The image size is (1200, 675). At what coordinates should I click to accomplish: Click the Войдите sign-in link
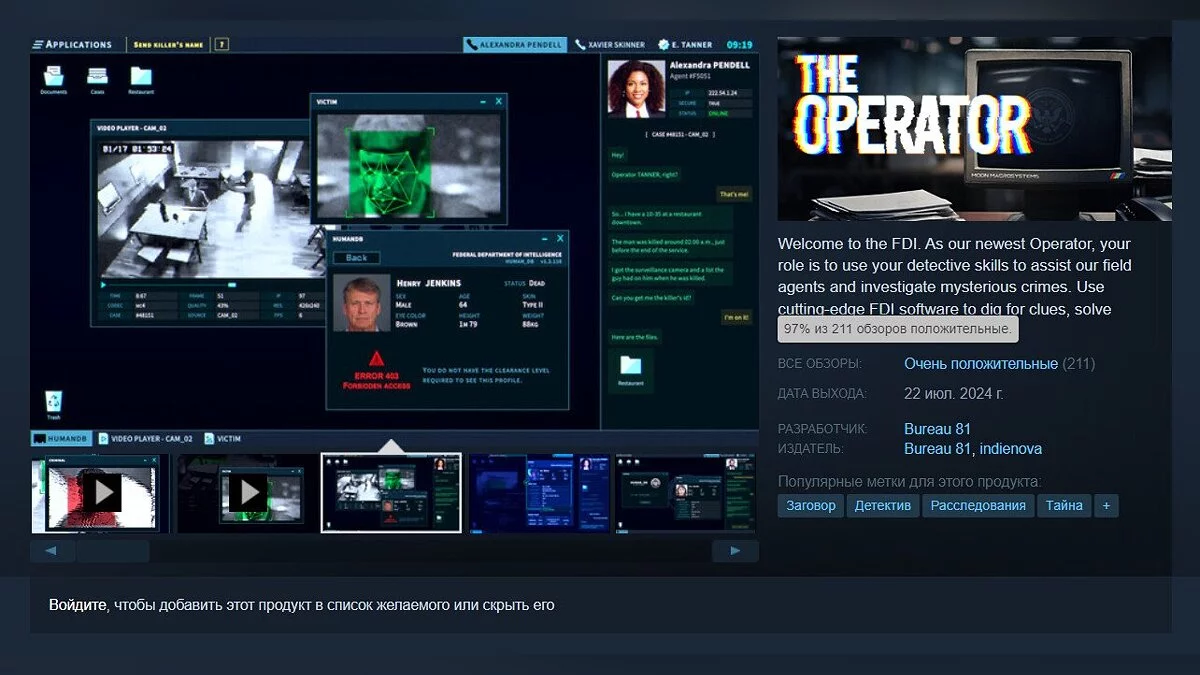[x=78, y=605]
